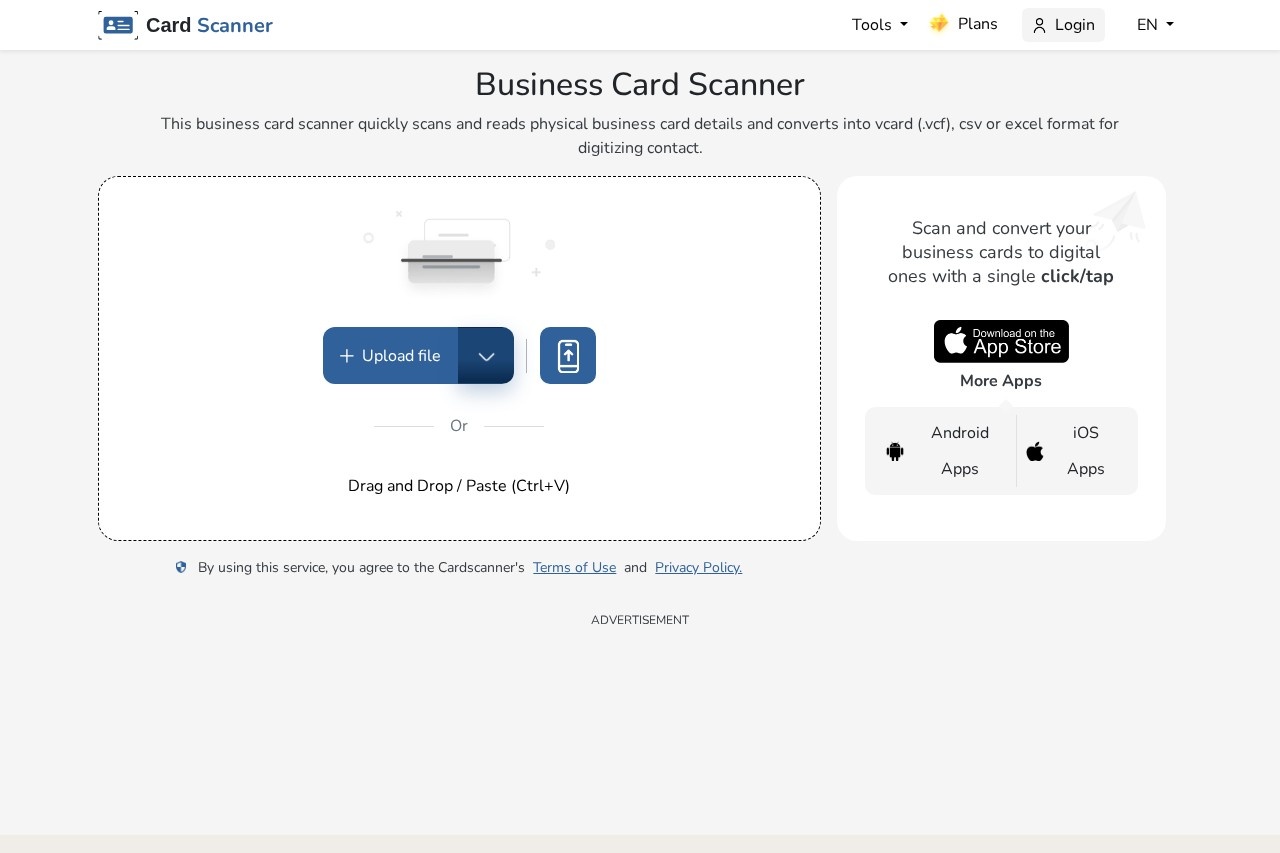The height and width of the screenshot is (853, 1280).
Task: Click the mobile upload phone icon button
Action: pyautogui.click(x=568, y=356)
